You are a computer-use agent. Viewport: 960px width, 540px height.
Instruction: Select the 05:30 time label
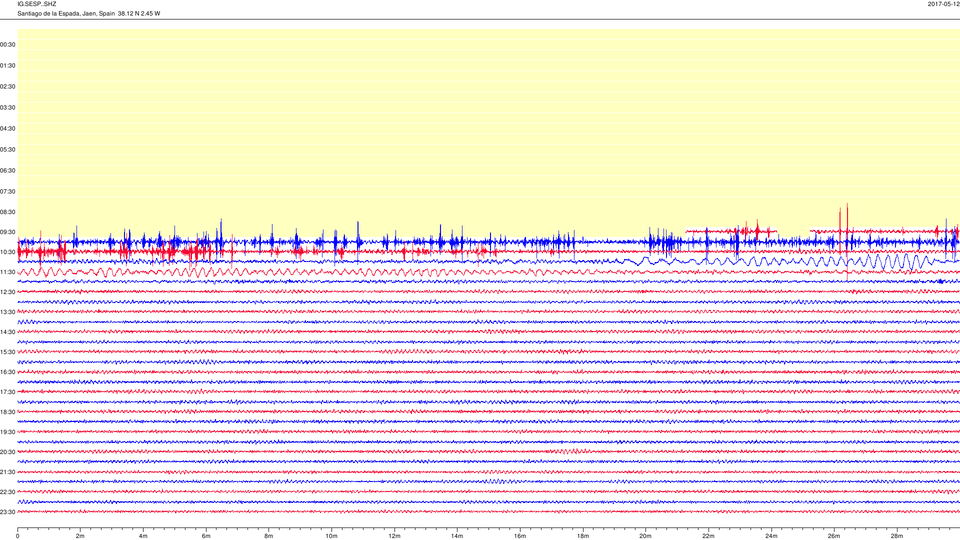pyautogui.click(x=8, y=149)
